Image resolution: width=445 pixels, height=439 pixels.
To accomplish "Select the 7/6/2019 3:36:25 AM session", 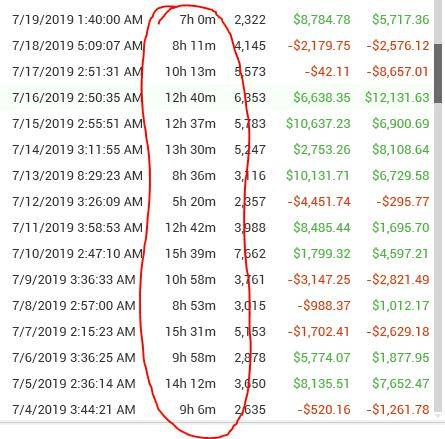I will coord(217,358).
